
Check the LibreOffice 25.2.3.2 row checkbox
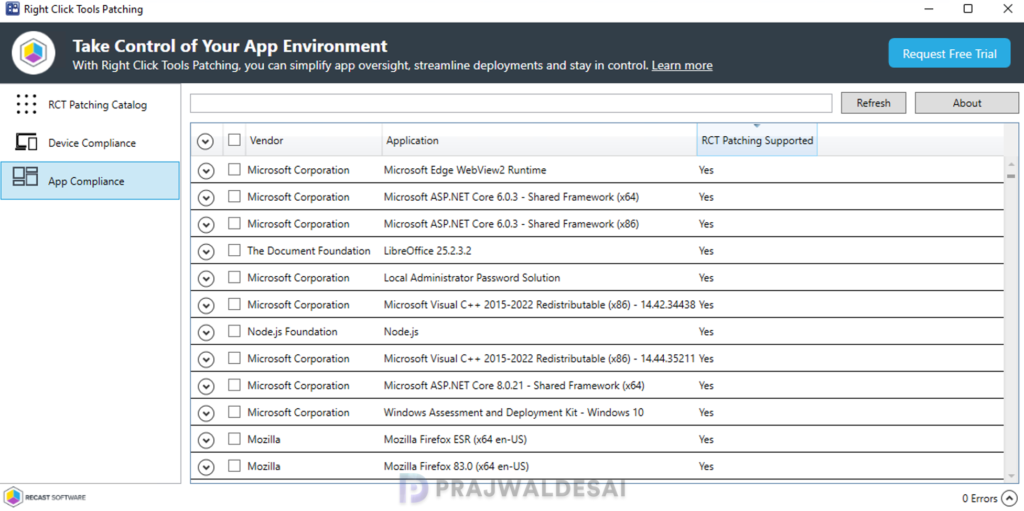(x=234, y=250)
